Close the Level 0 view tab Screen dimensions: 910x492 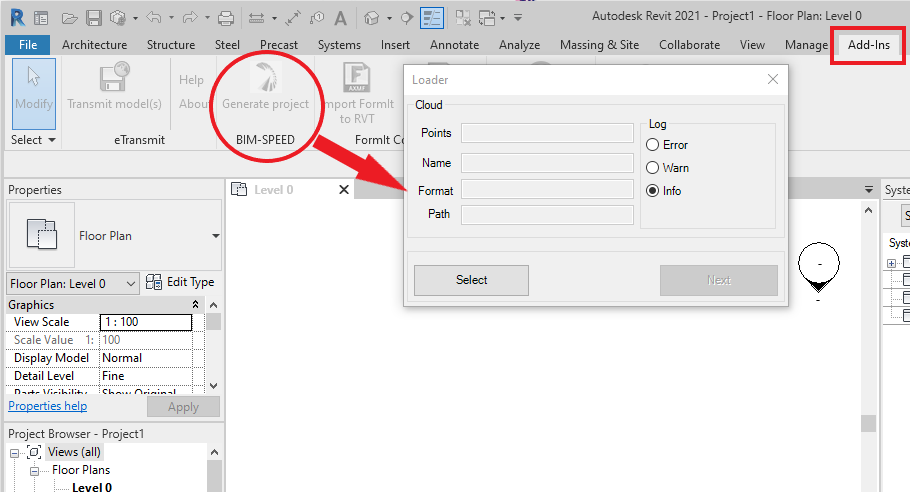344,190
